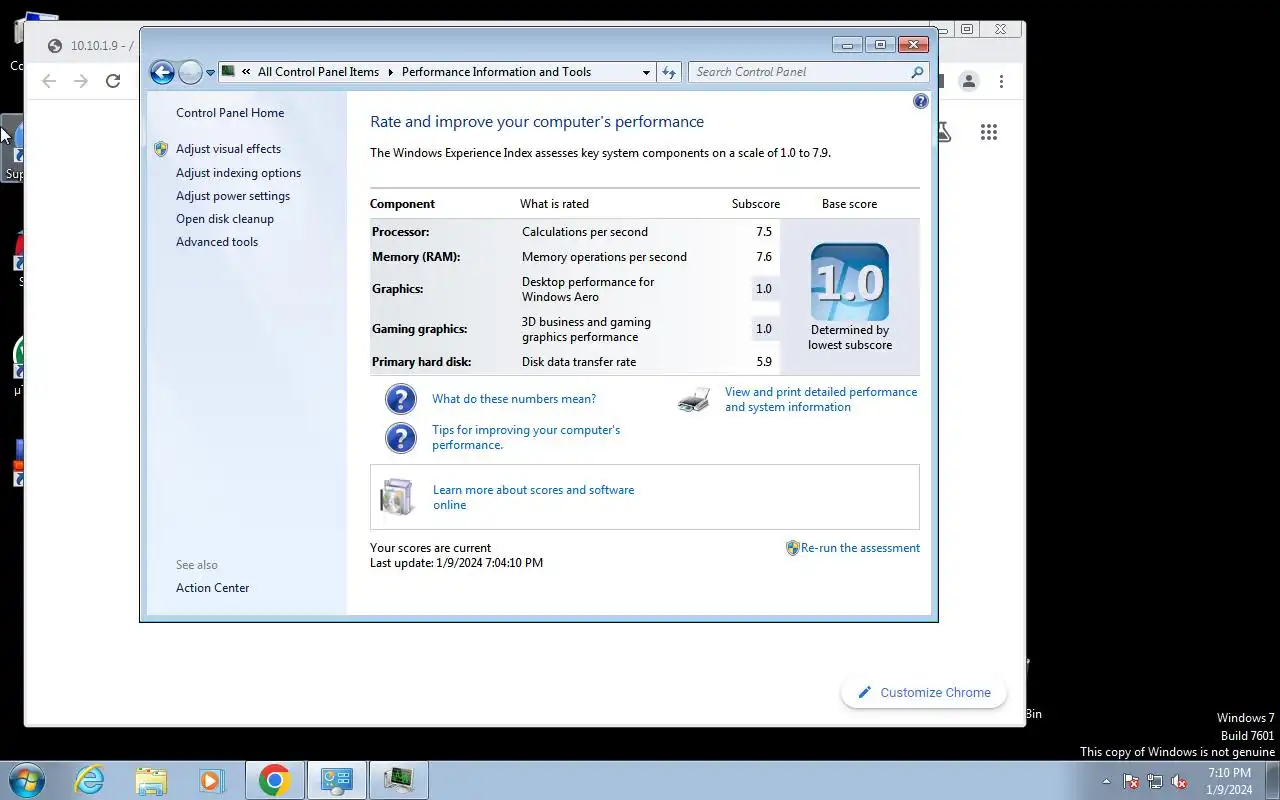Open Adjust indexing options
Screen dimensions: 1280x800
click(x=238, y=173)
